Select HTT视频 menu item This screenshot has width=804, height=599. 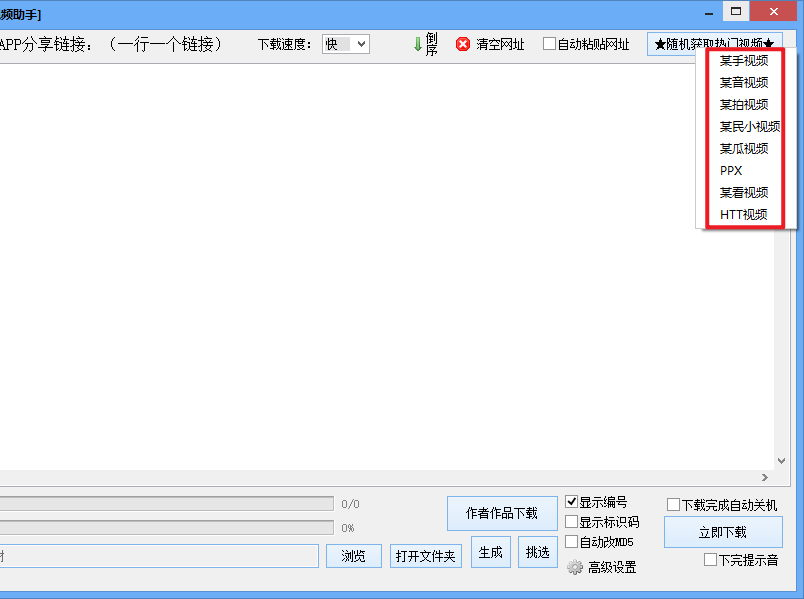tap(744, 214)
